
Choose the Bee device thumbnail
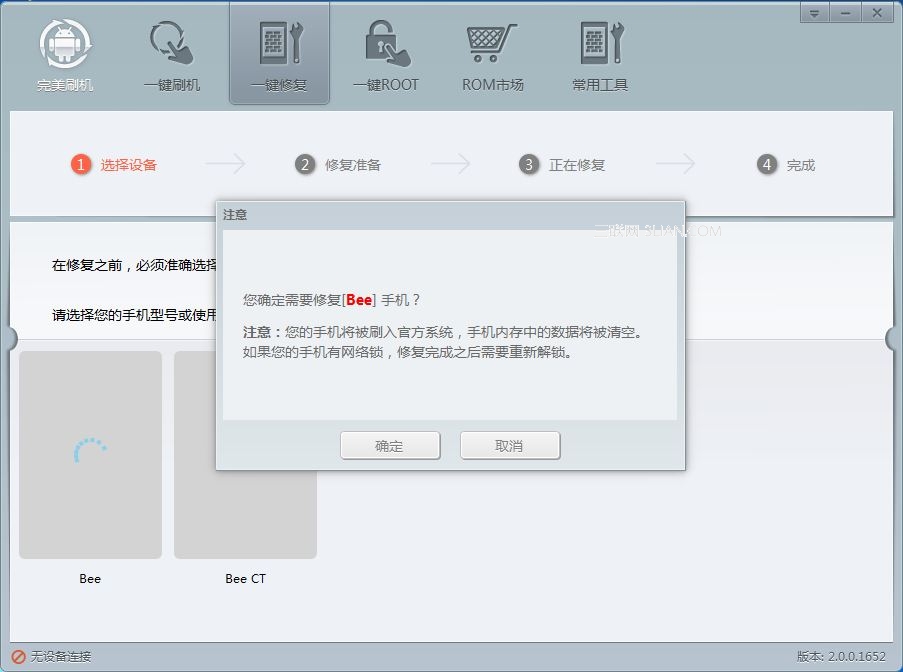[90, 454]
